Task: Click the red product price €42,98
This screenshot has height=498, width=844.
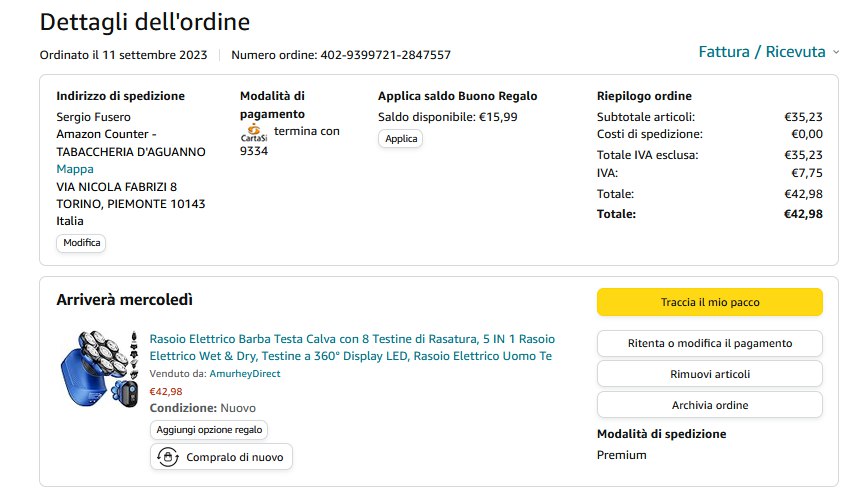Action: point(166,391)
